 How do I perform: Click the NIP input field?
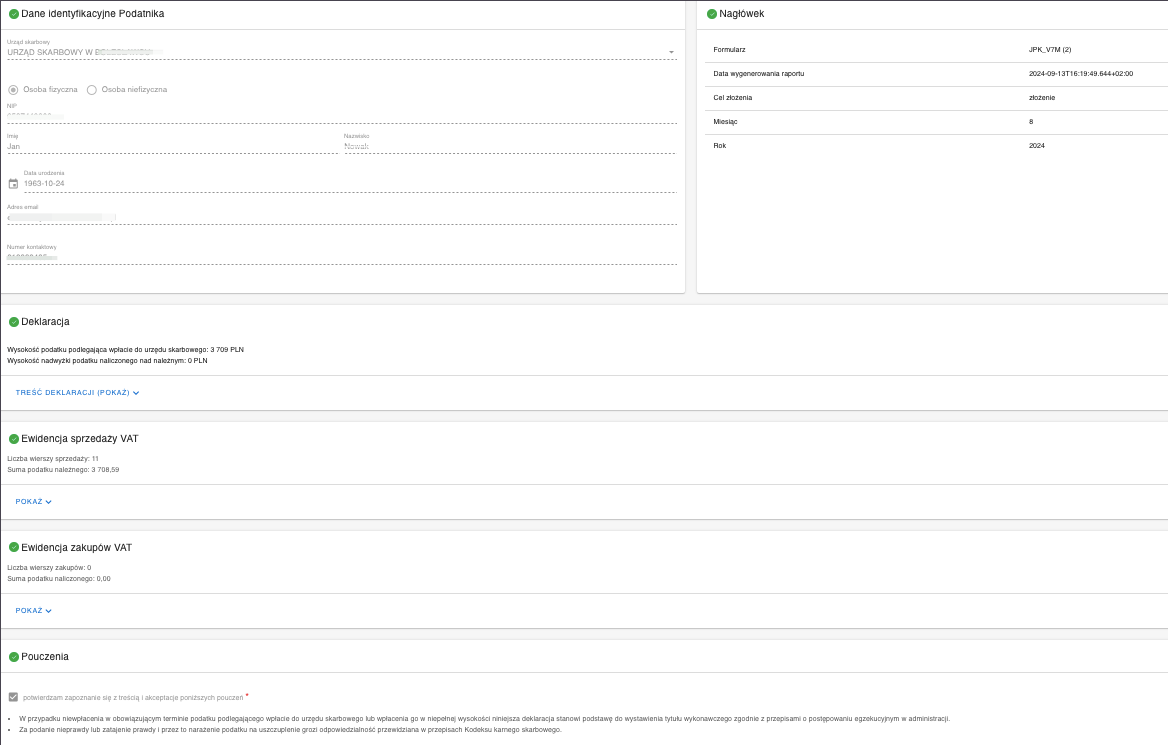[x=340, y=116]
